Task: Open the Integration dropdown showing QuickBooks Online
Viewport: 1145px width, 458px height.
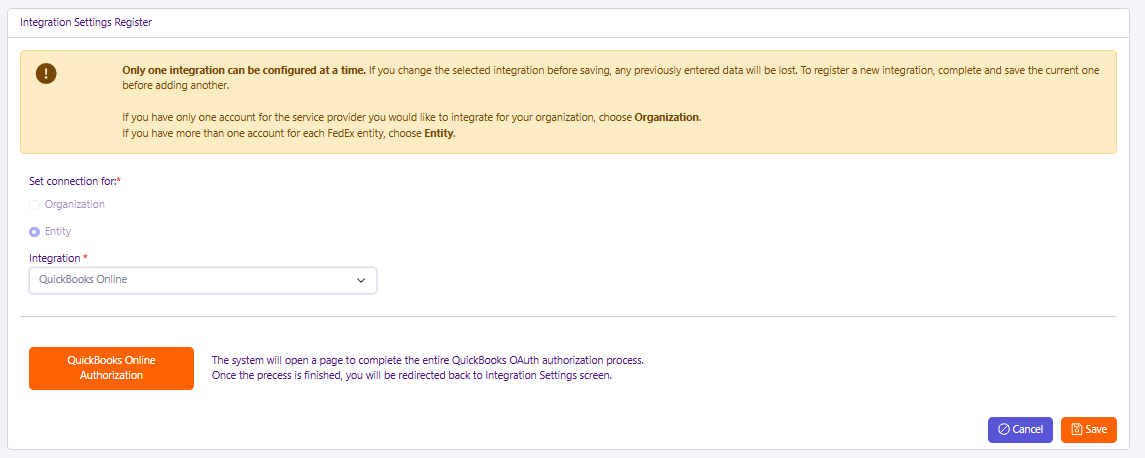Action: coord(203,280)
